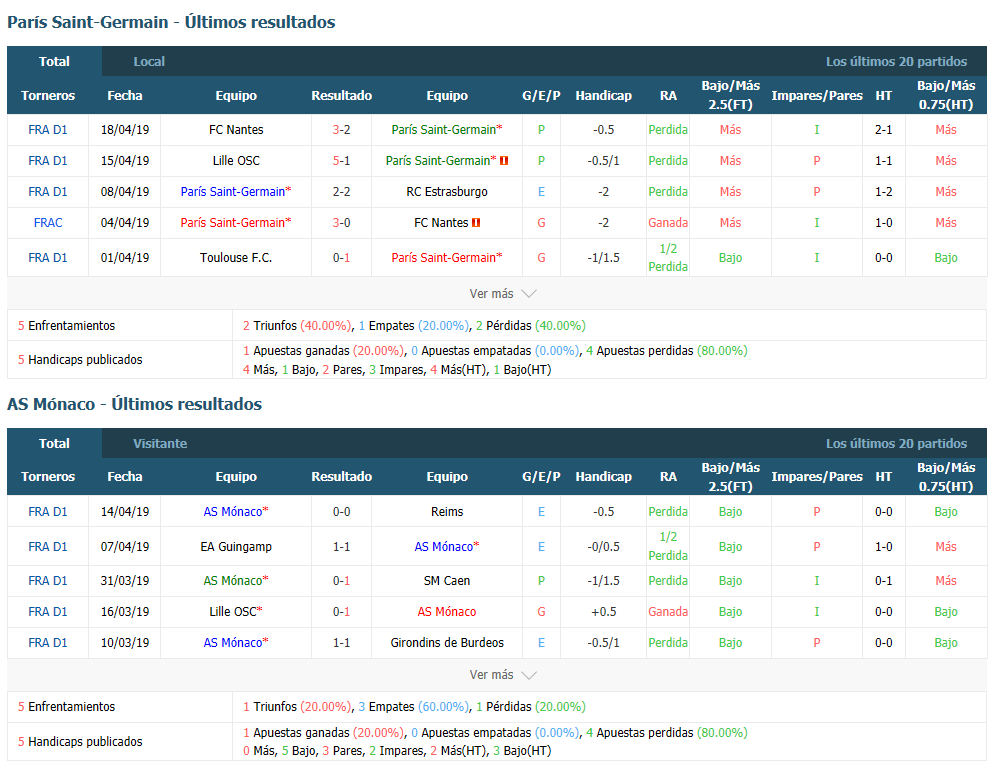Click AS Mónaco - Últimos resultados heading
Viewport: 999px width, 767px height.
coord(134,405)
